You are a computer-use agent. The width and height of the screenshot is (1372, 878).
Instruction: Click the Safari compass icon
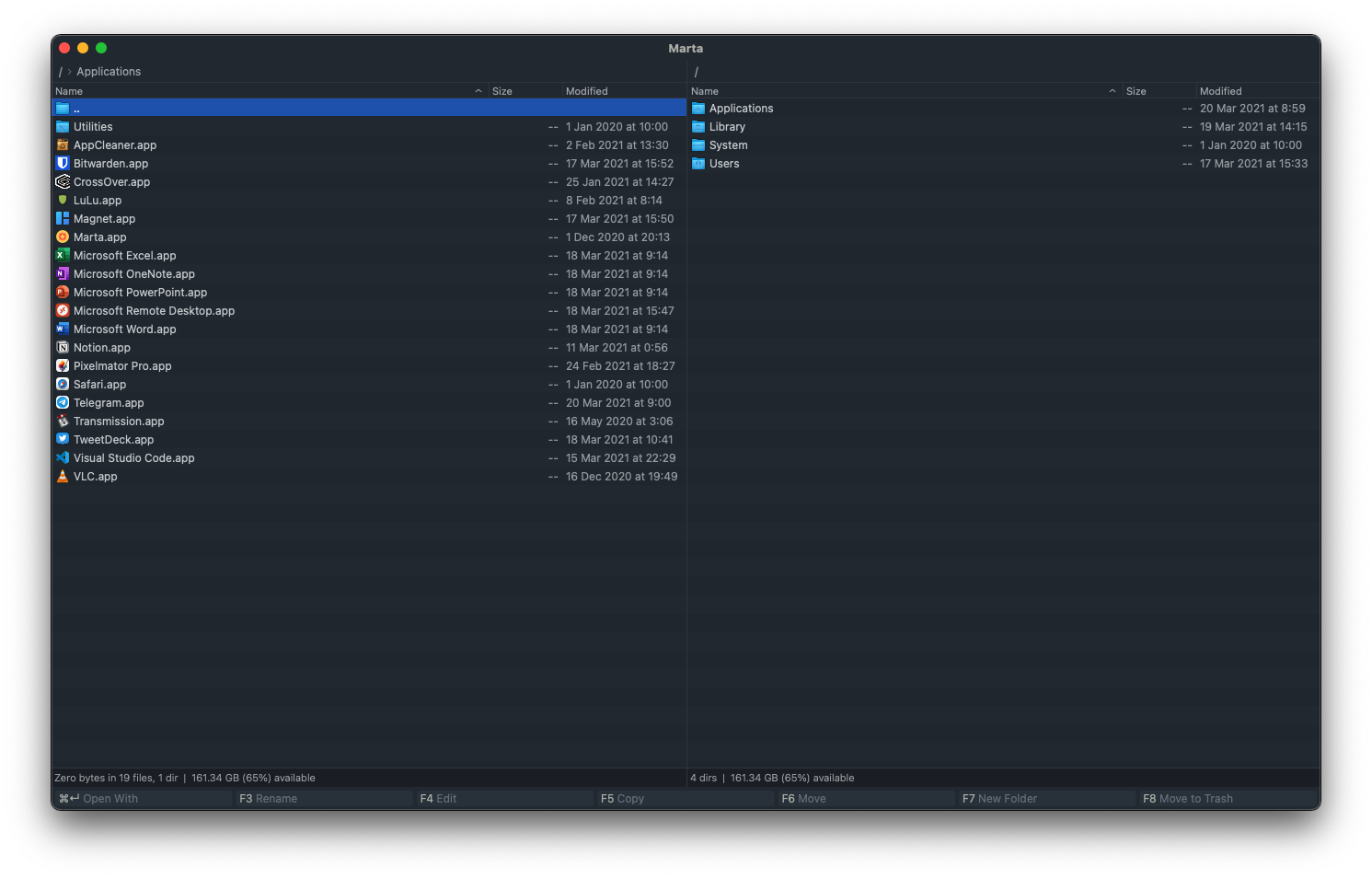point(63,385)
